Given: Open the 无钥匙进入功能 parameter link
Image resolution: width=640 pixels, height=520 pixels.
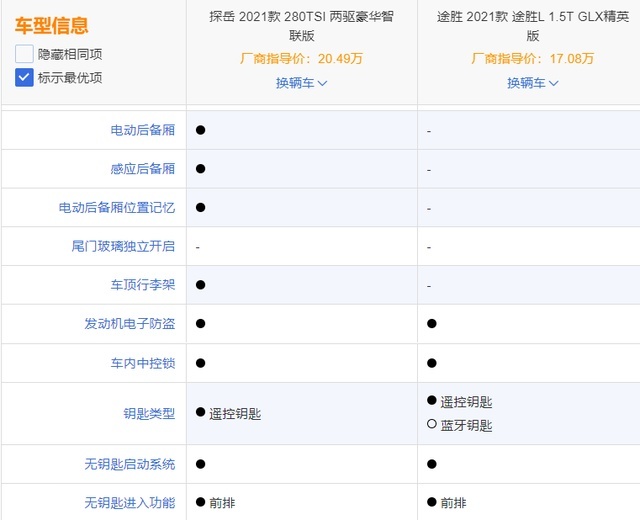Looking at the screenshot, I should (130, 503).
